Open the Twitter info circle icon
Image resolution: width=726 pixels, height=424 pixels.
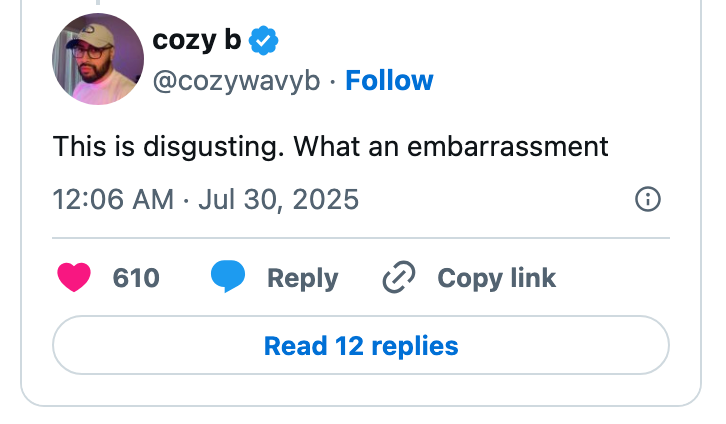(x=648, y=200)
